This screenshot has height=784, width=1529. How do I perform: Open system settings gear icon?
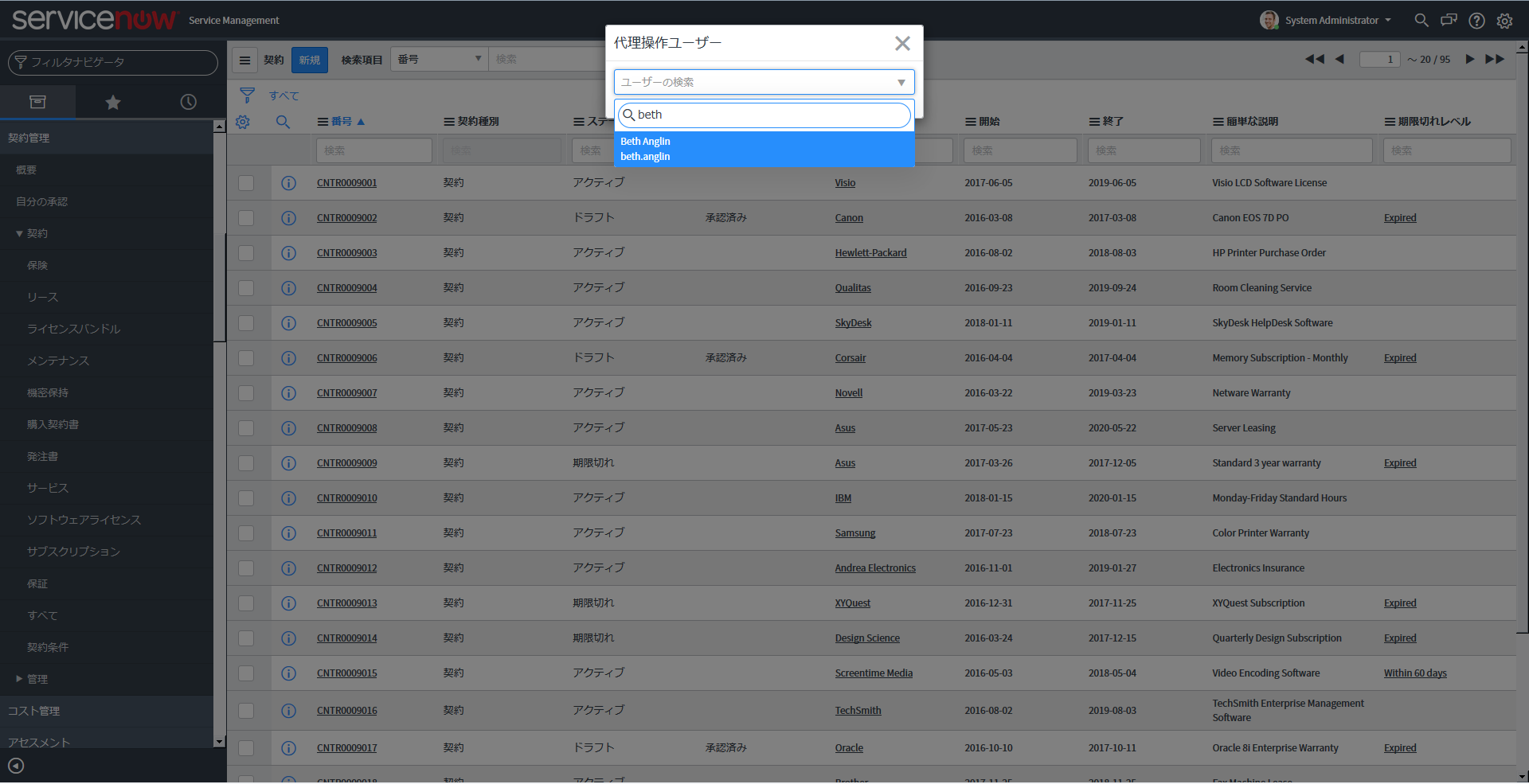(x=1504, y=21)
